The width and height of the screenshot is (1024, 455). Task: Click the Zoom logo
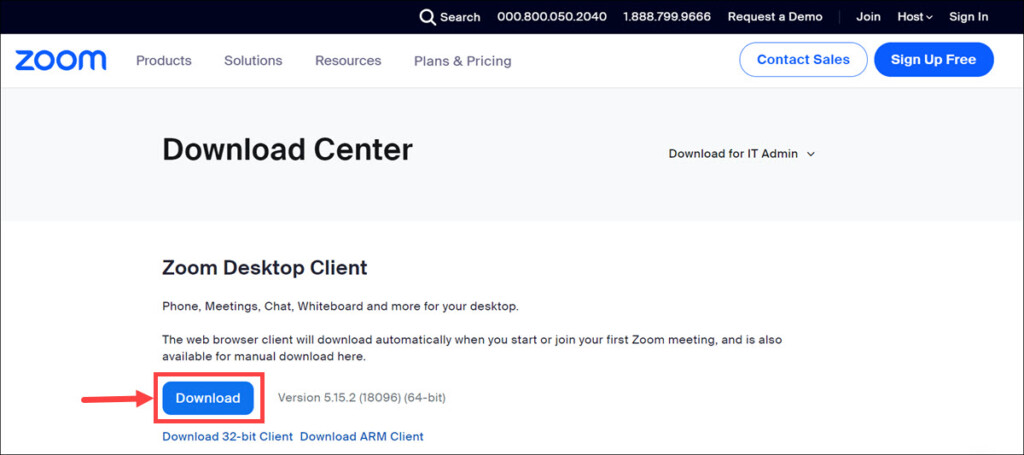(x=61, y=60)
